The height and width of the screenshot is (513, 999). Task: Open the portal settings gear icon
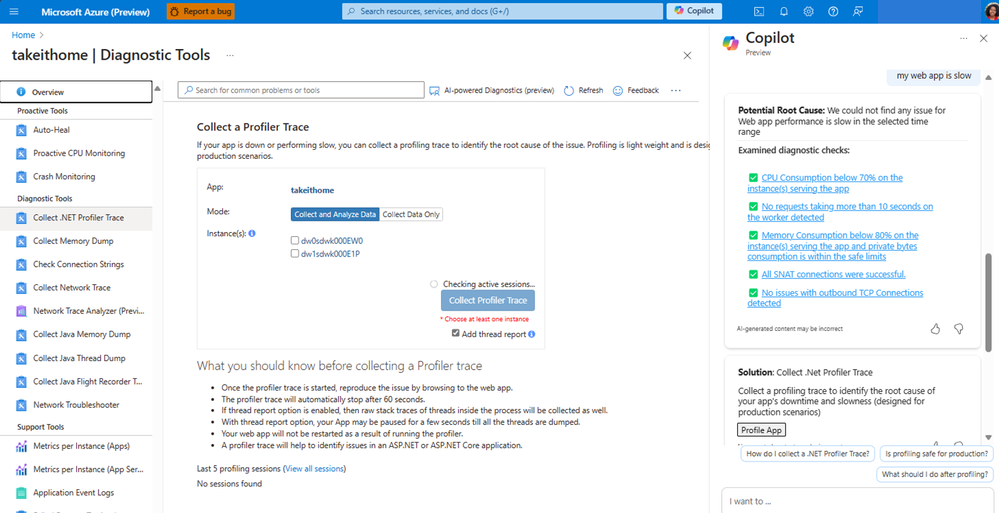[x=809, y=11]
